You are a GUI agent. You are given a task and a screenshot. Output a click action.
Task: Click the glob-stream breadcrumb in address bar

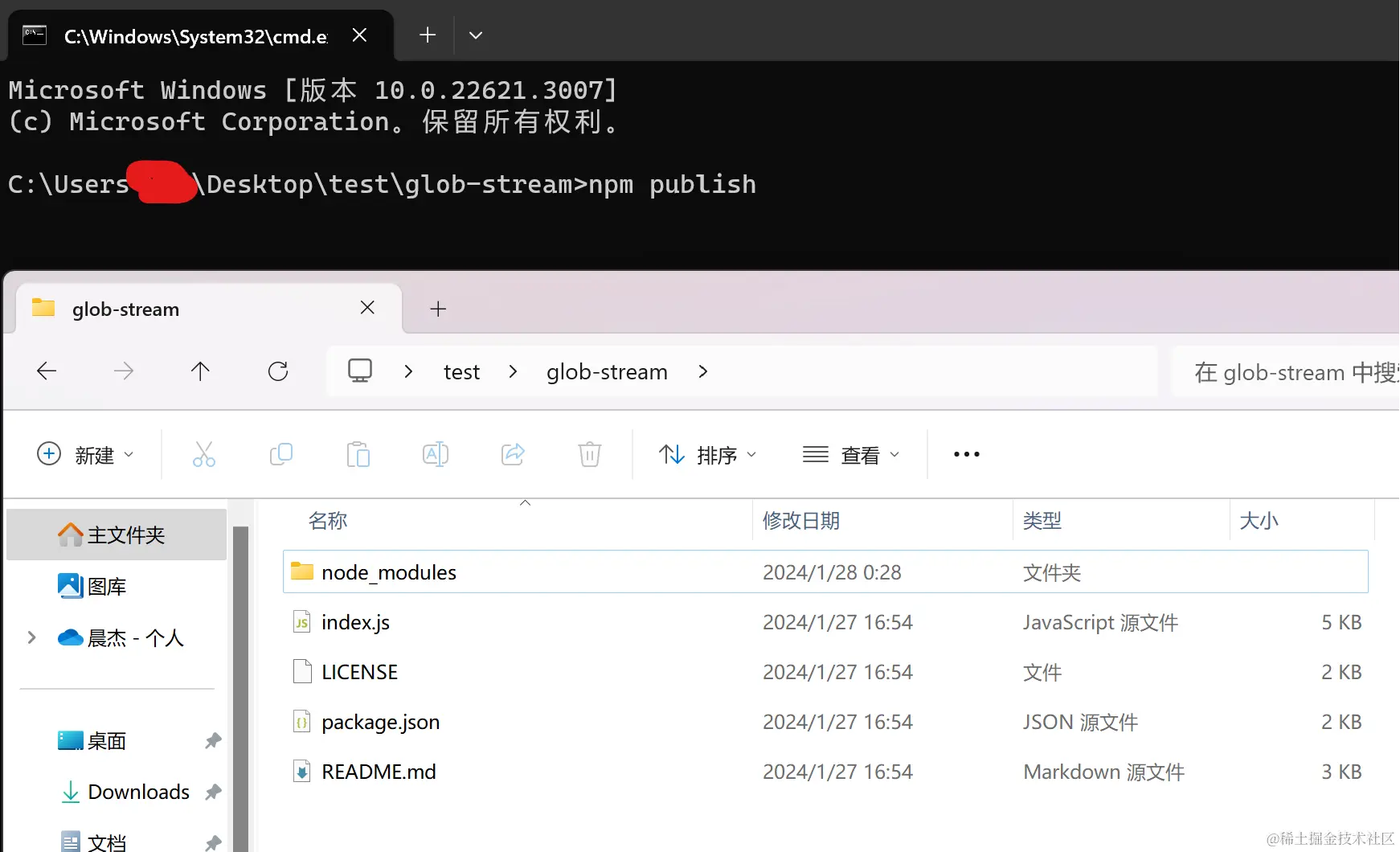[x=607, y=371]
